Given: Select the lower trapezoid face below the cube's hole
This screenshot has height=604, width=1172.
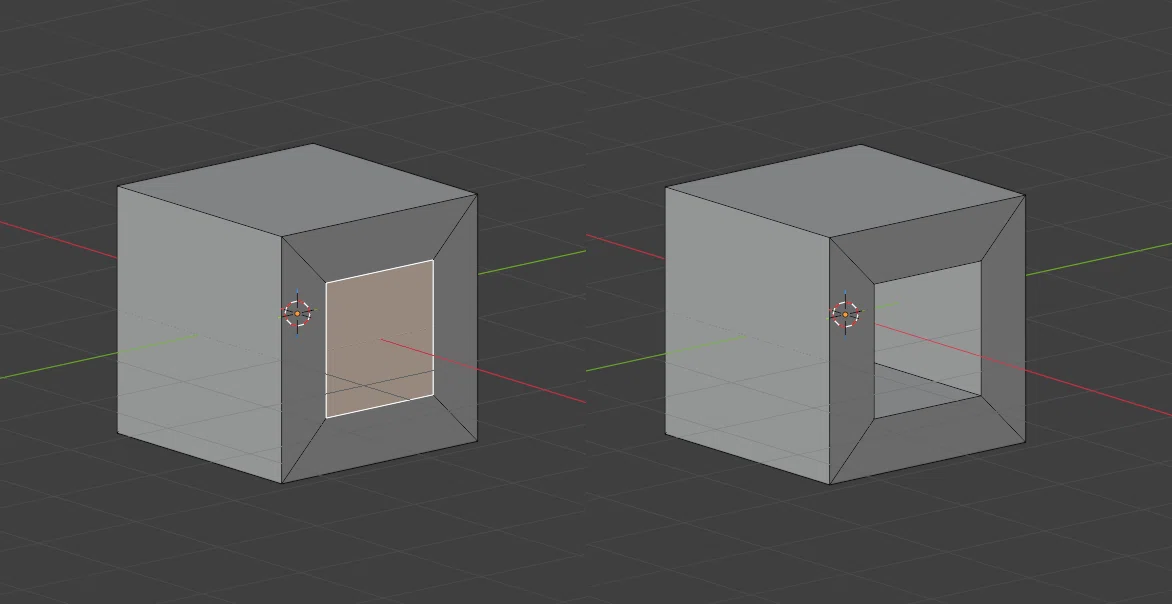Looking at the screenshot, I should [928, 440].
